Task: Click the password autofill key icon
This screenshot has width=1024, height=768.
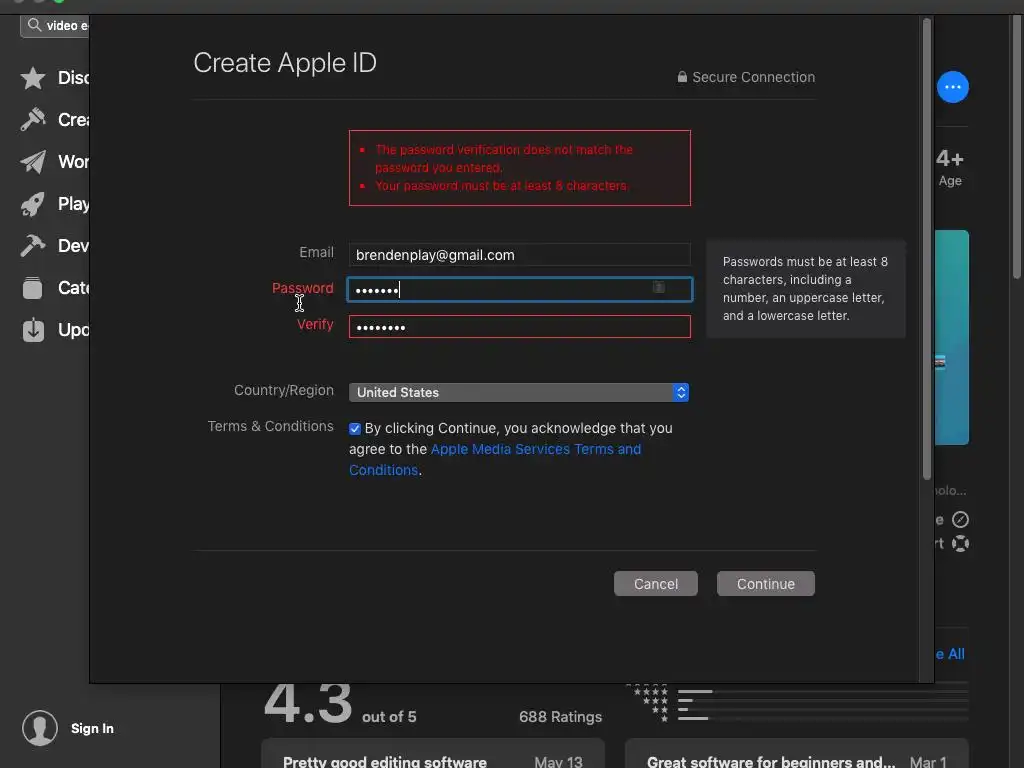Action: click(x=659, y=287)
